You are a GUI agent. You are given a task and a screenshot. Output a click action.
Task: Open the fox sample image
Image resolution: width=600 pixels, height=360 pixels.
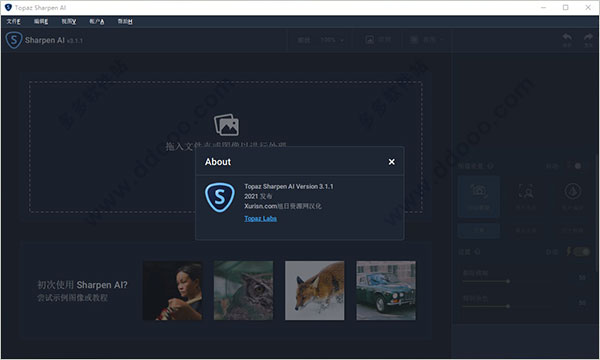coord(315,290)
